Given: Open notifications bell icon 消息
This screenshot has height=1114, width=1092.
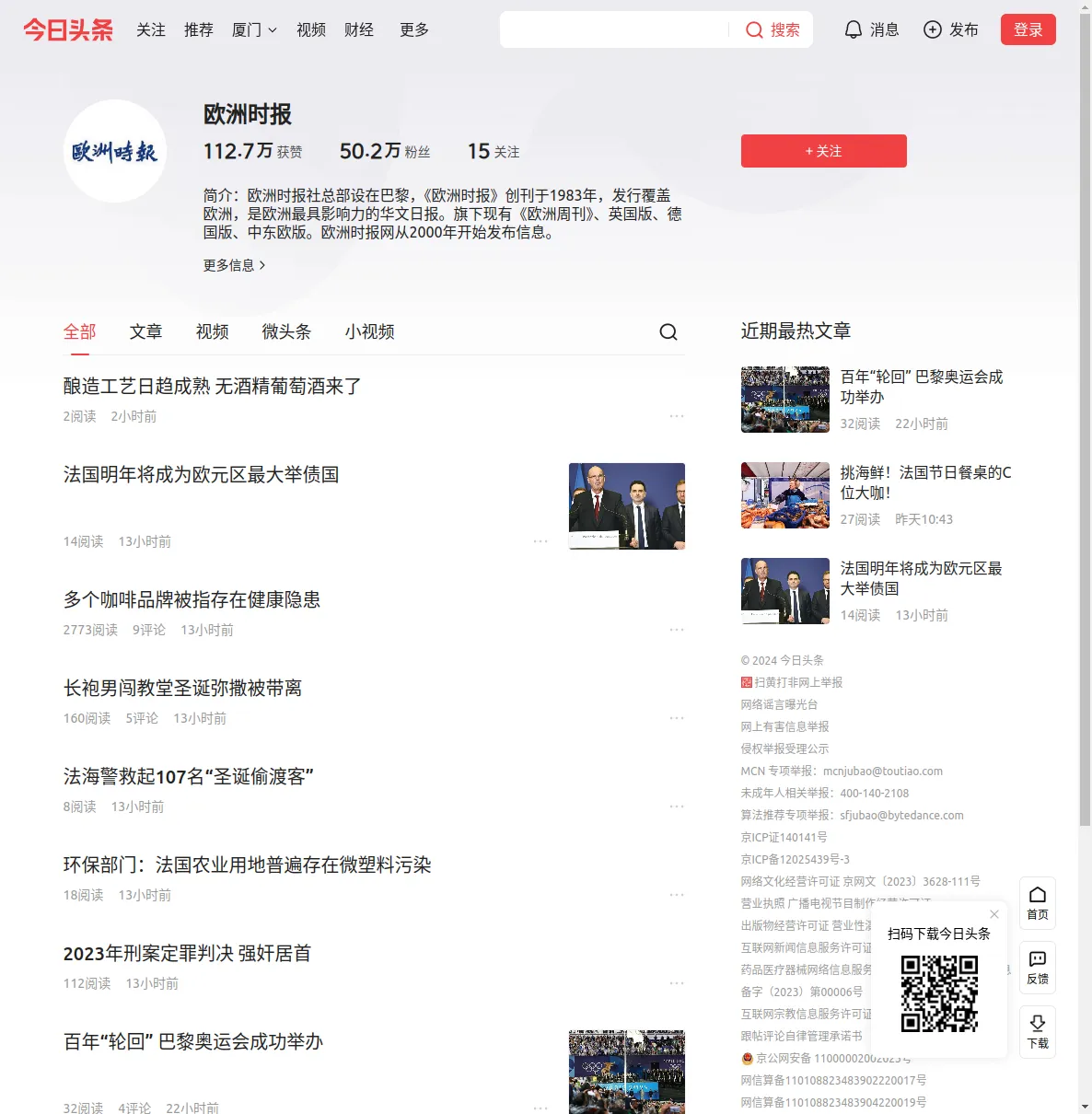Looking at the screenshot, I should [x=854, y=29].
